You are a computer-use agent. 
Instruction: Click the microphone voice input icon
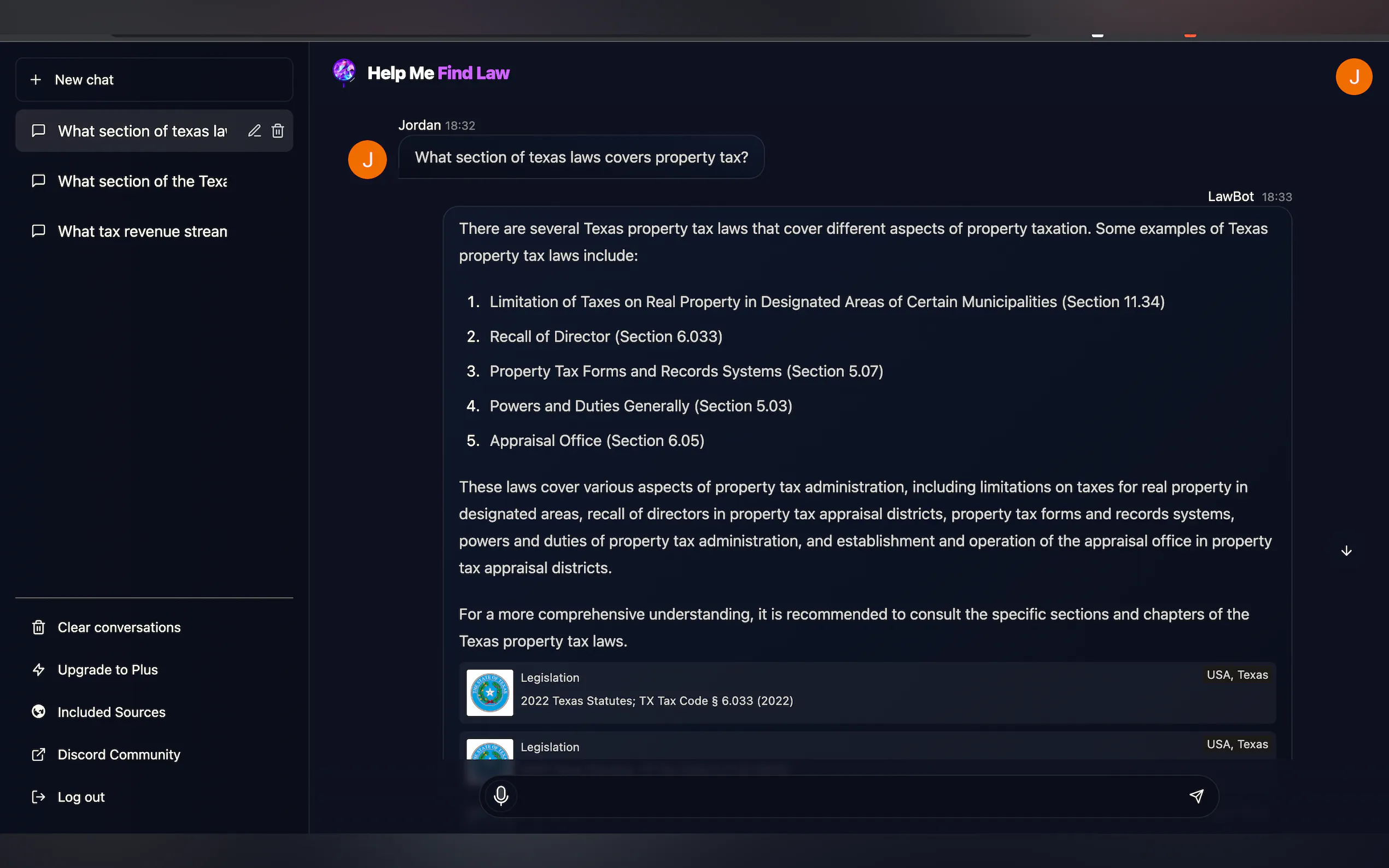coord(501,796)
